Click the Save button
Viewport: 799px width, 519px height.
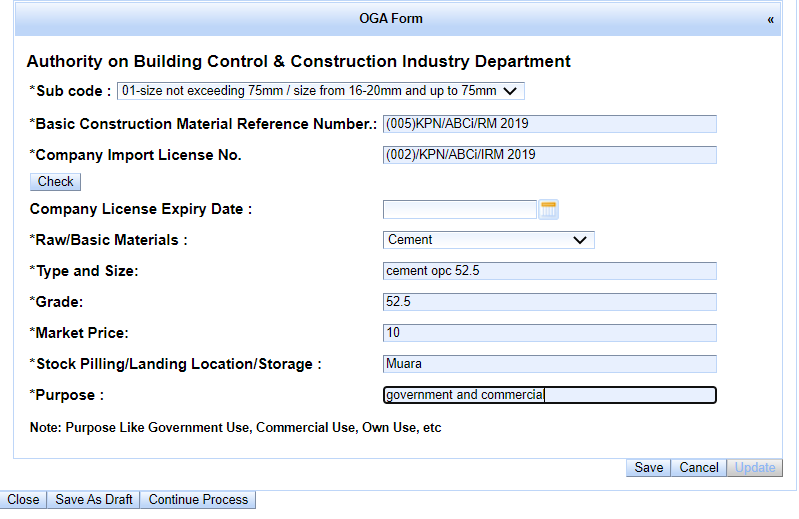[x=649, y=468]
